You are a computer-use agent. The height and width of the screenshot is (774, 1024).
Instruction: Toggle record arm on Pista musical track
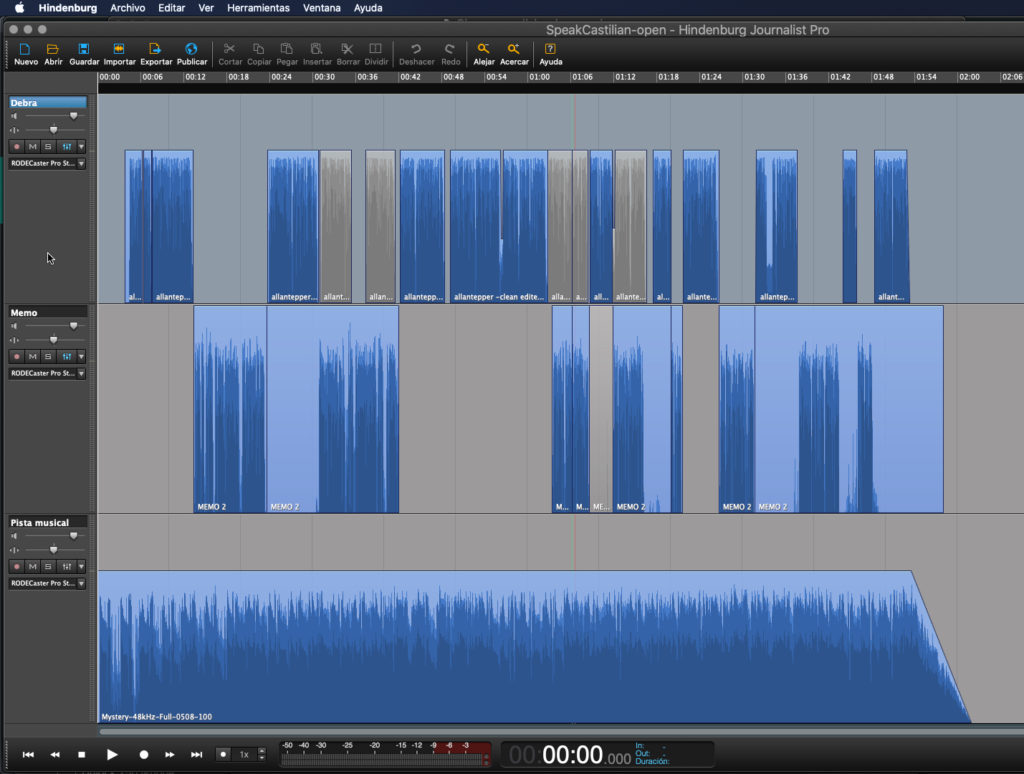(x=17, y=566)
